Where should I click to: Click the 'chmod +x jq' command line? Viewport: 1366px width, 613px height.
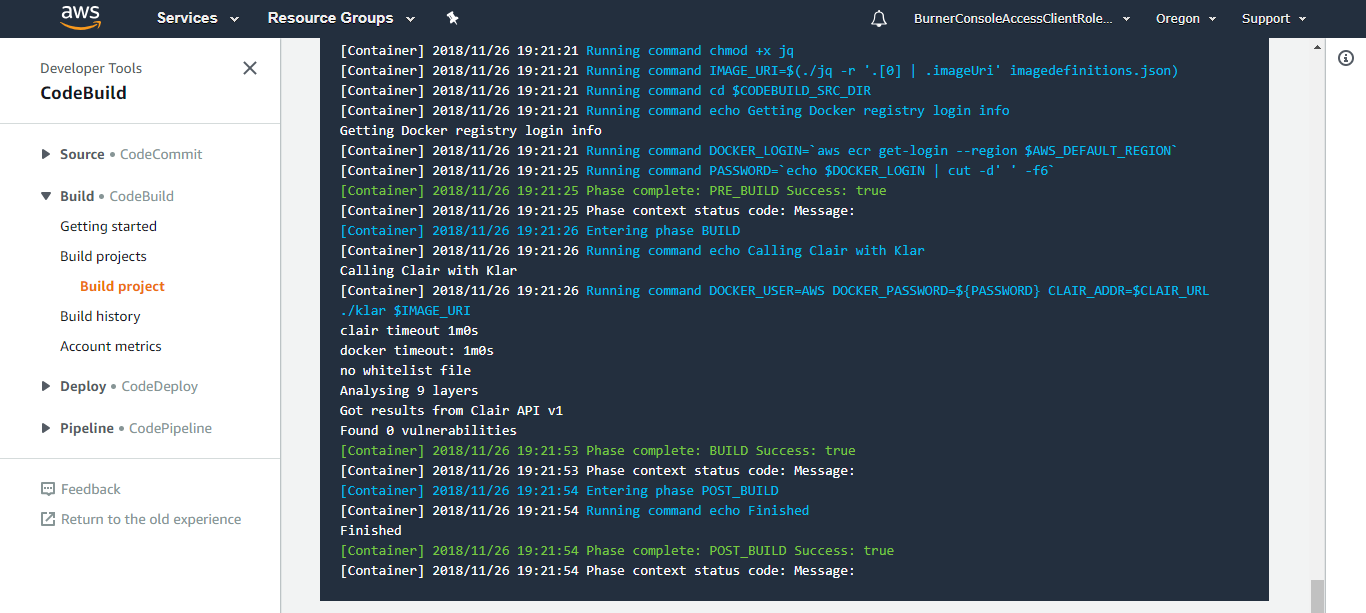point(567,50)
